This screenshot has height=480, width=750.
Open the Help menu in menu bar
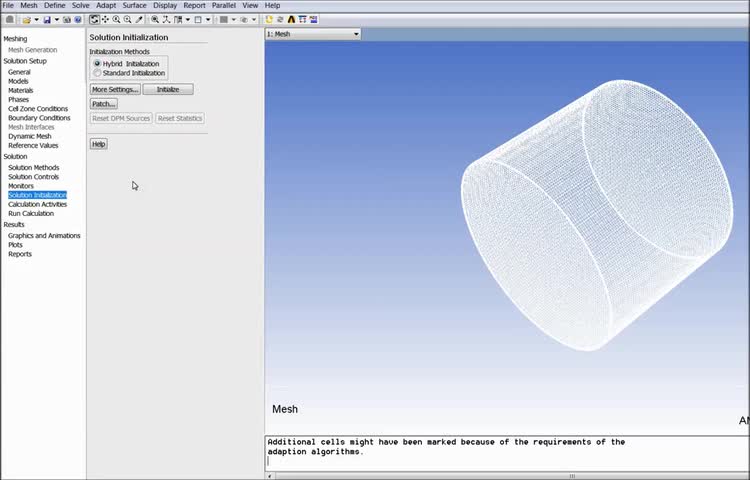(272, 5)
